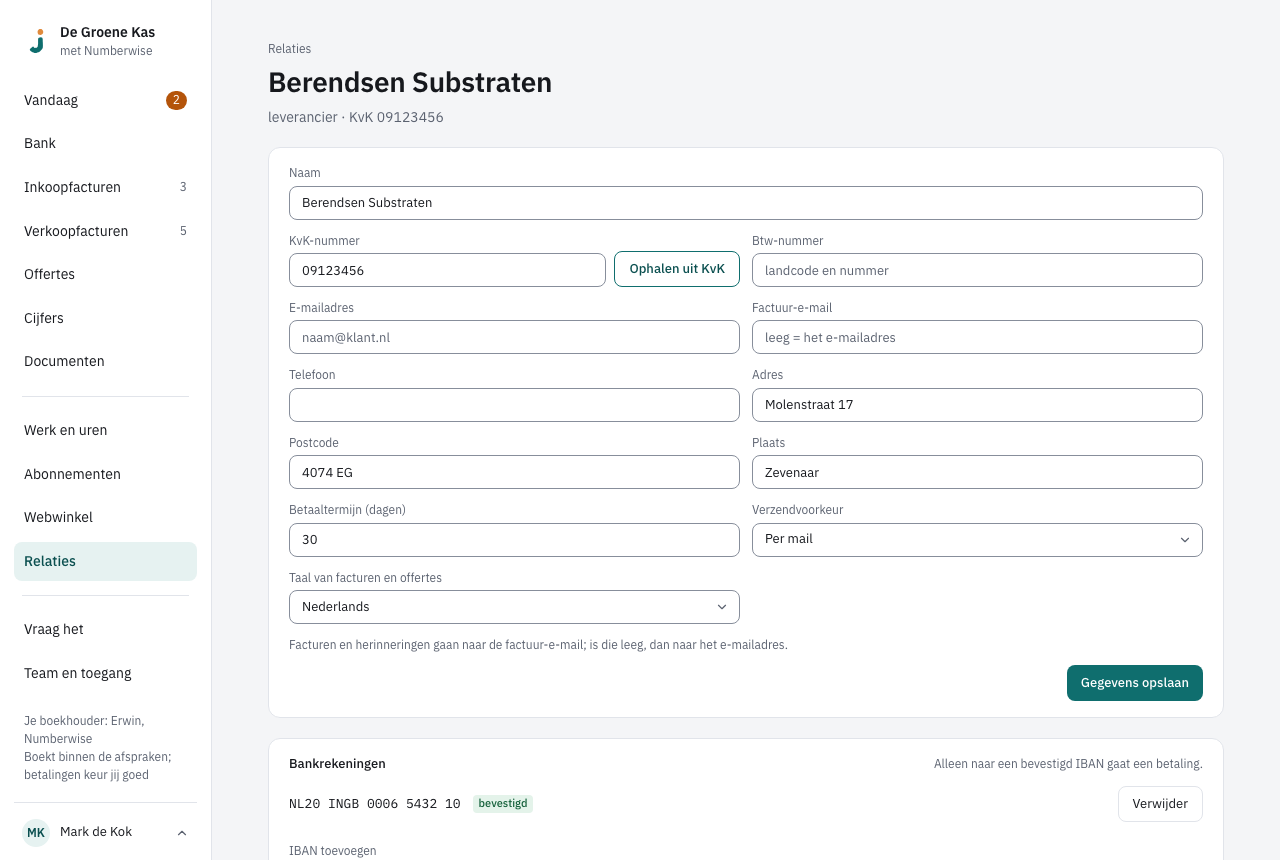Open the Bank section
Image resolution: width=1280 pixels, height=860 pixels.
(x=105, y=143)
